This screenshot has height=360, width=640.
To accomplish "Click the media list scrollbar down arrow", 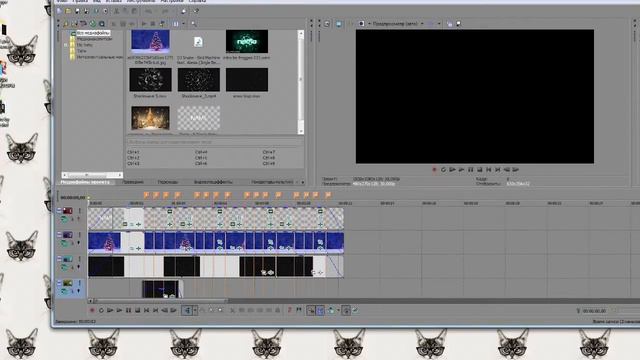I will click(301, 131).
